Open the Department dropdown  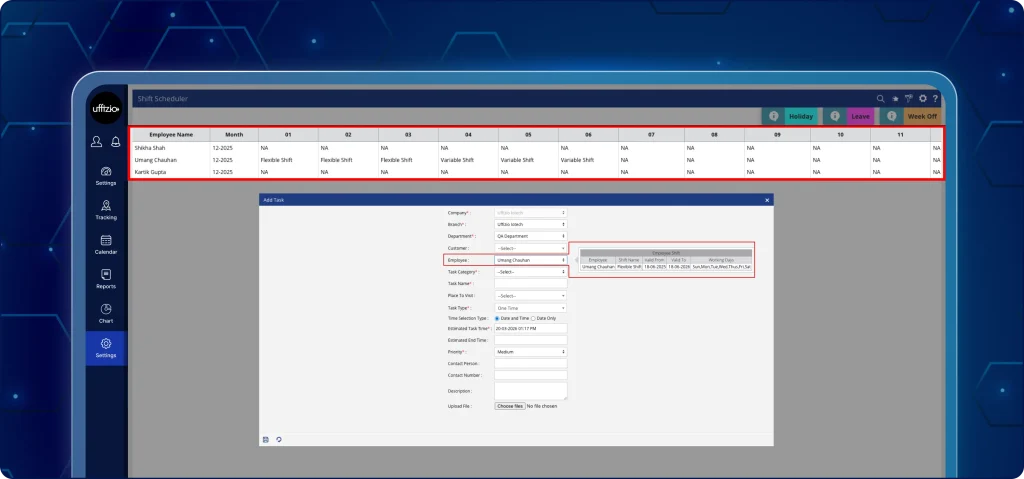531,236
